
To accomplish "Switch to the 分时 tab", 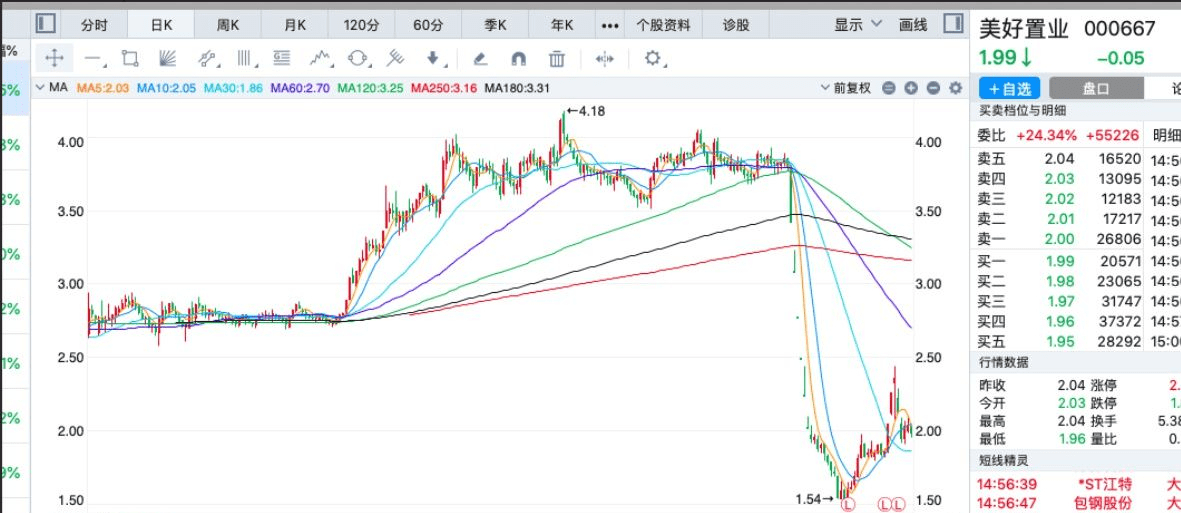I will pyautogui.click(x=94, y=24).
